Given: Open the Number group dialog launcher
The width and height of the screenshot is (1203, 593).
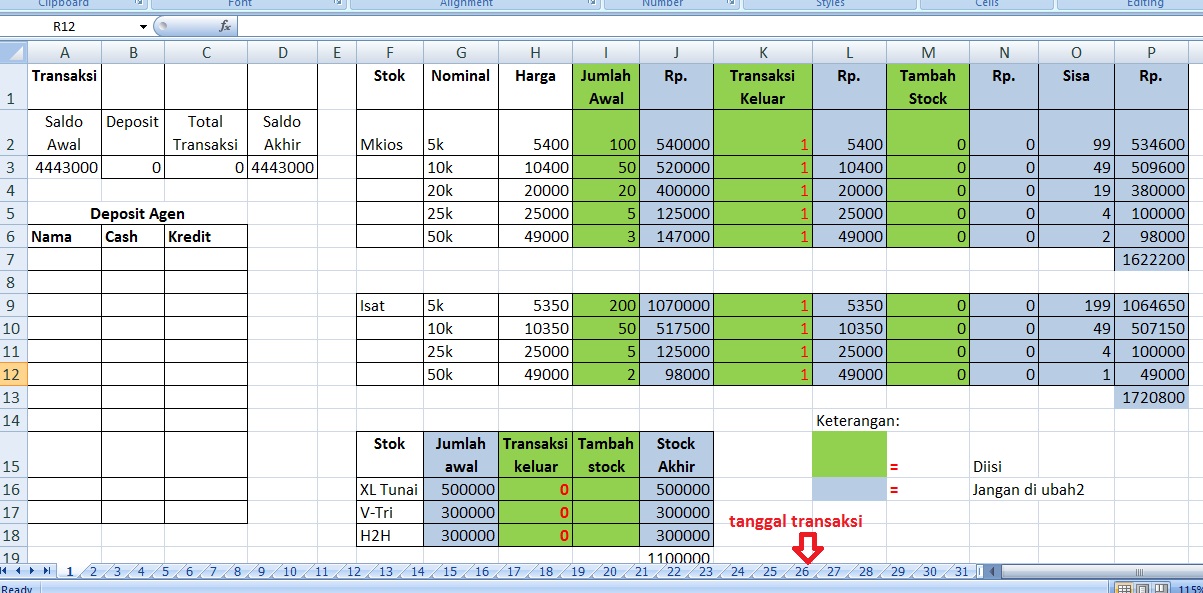Looking at the screenshot, I should pos(733,4).
